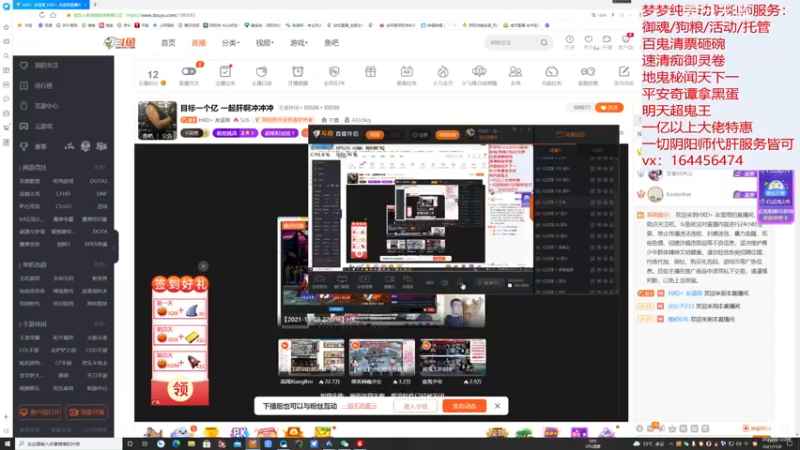
Task: Open a new browser tab with plus
Action: [x=95, y=5]
